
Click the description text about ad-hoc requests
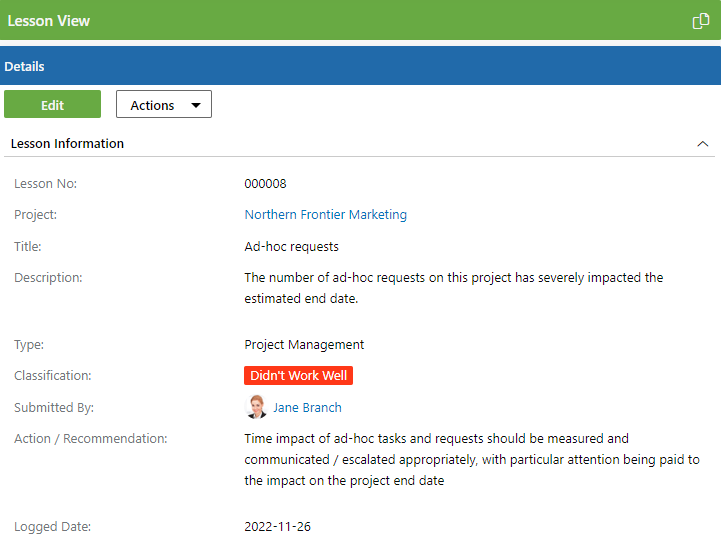pyautogui.click(x=453, y=288)
